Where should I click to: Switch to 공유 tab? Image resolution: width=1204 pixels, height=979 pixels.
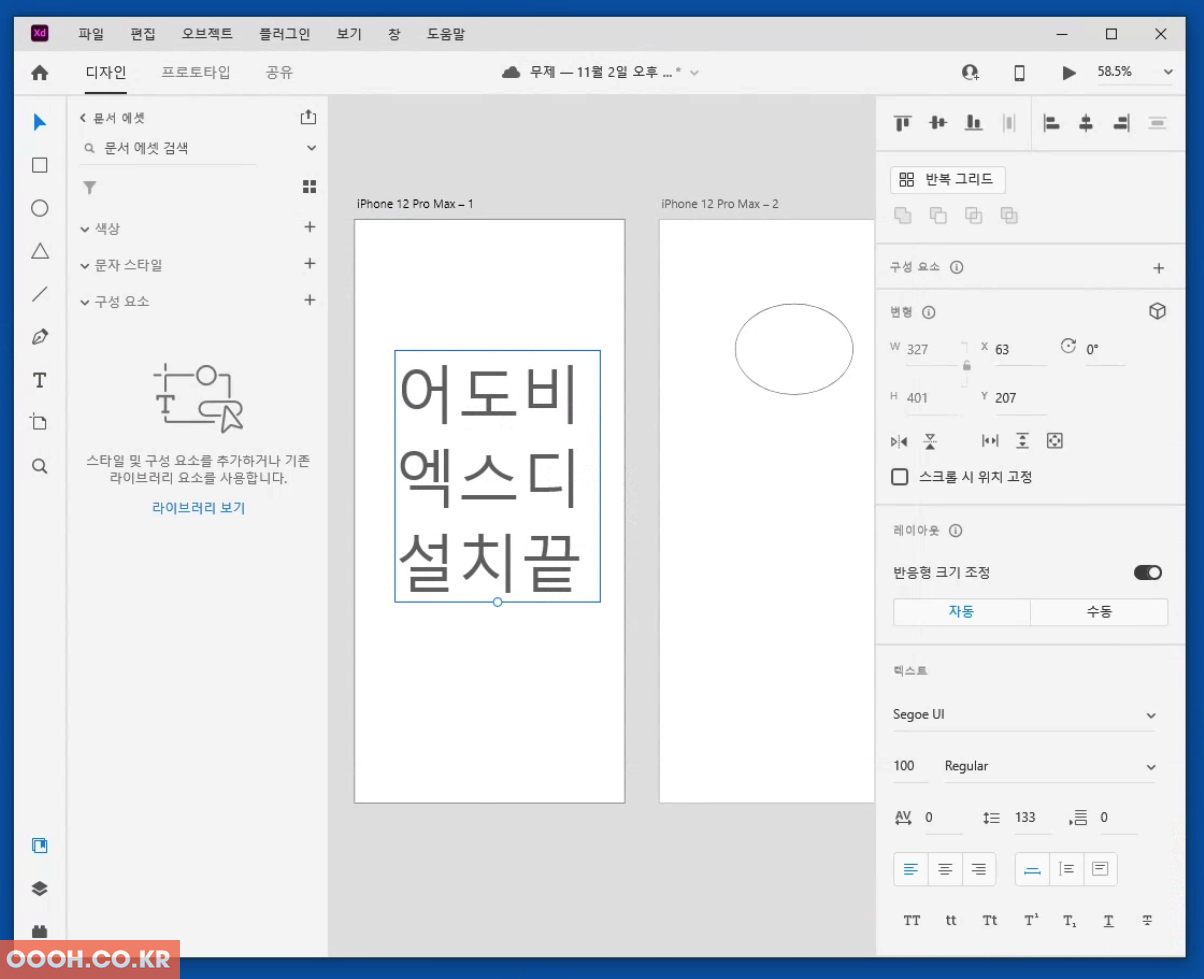click(279, 72)
